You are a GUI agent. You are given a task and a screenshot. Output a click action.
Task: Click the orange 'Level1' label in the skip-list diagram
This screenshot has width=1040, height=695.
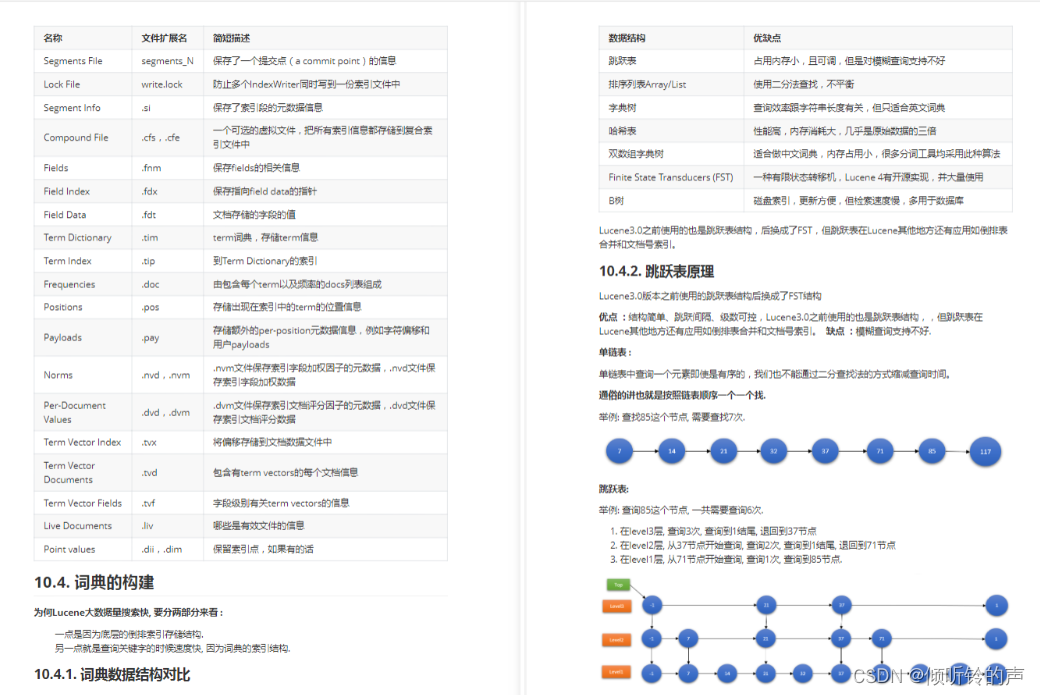click(x=617, y=672)
